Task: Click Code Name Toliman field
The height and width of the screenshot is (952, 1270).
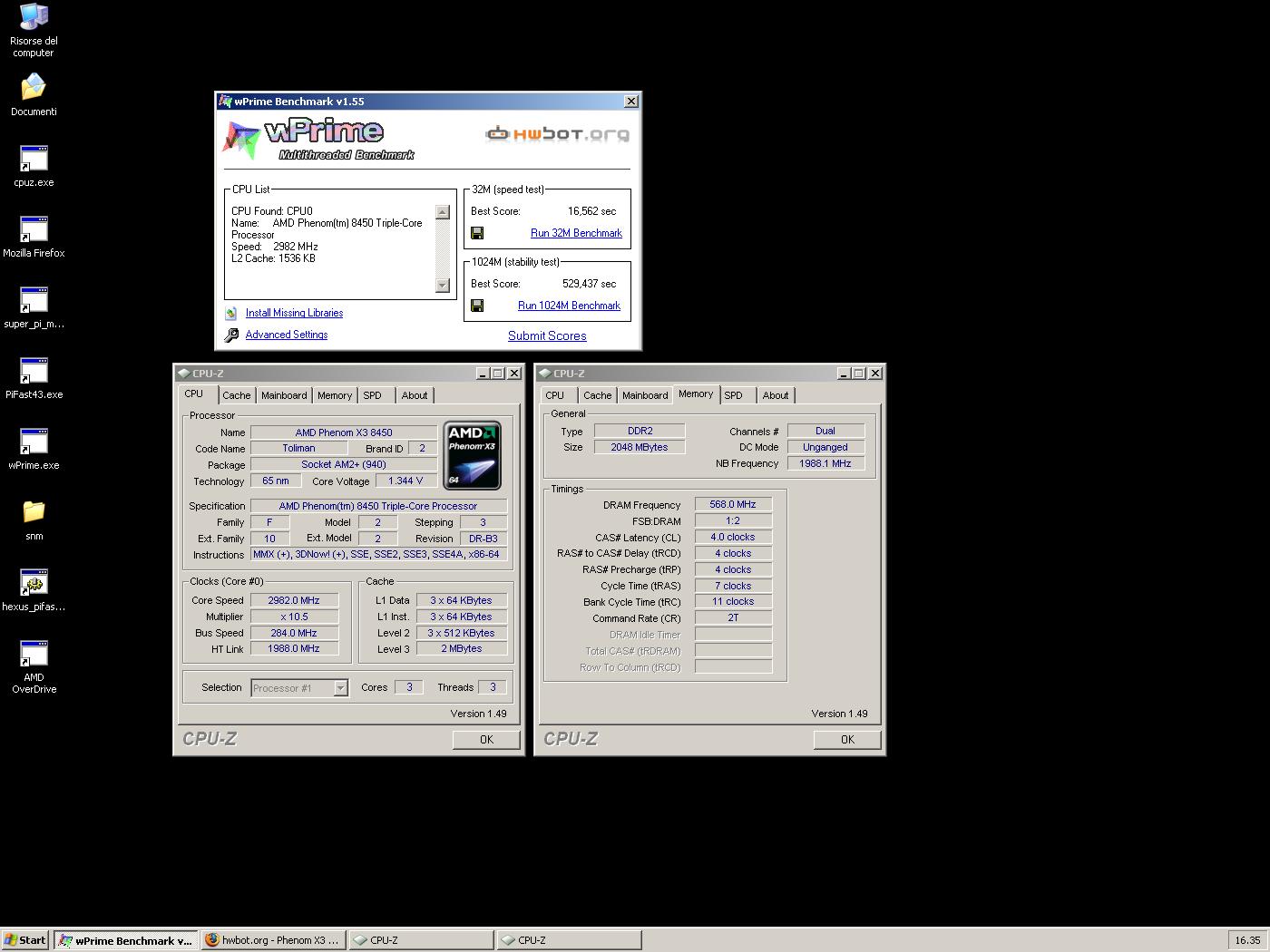Action: [298, 448]
